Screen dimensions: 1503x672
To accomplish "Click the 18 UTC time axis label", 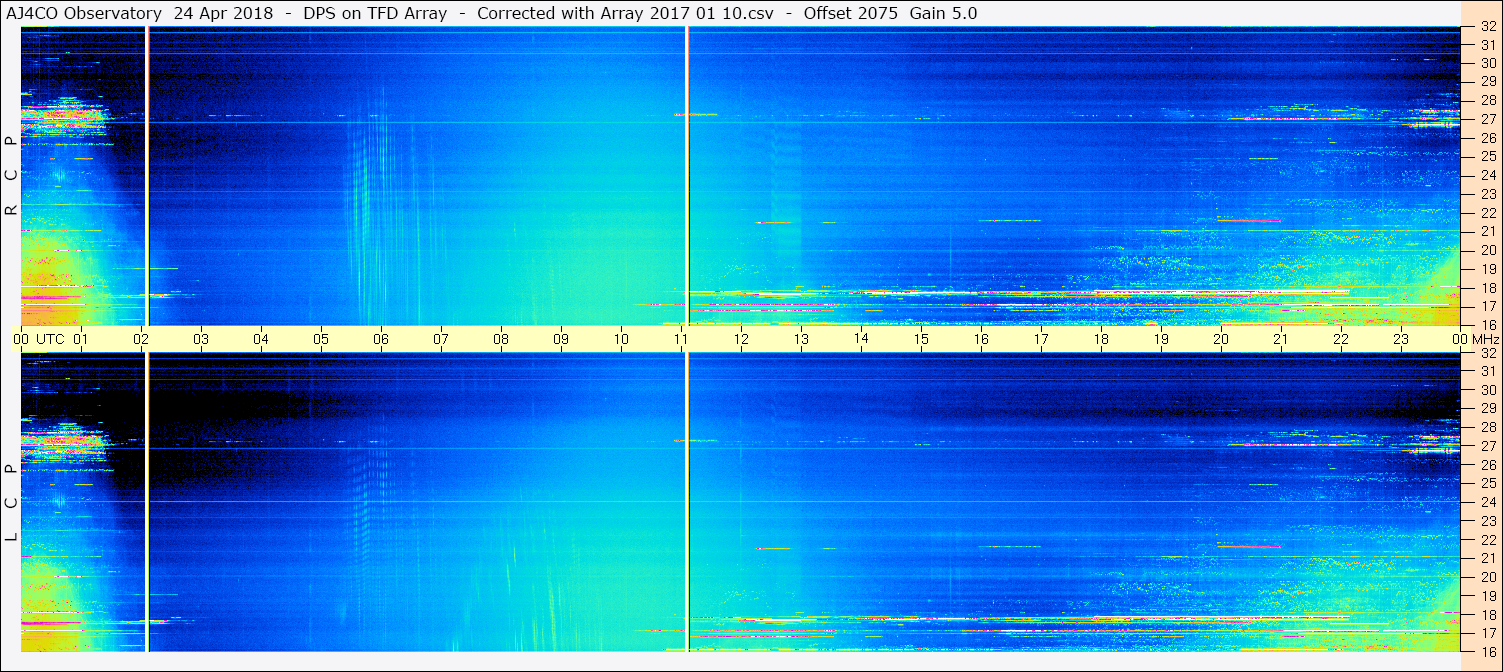I will point(1101,339).
